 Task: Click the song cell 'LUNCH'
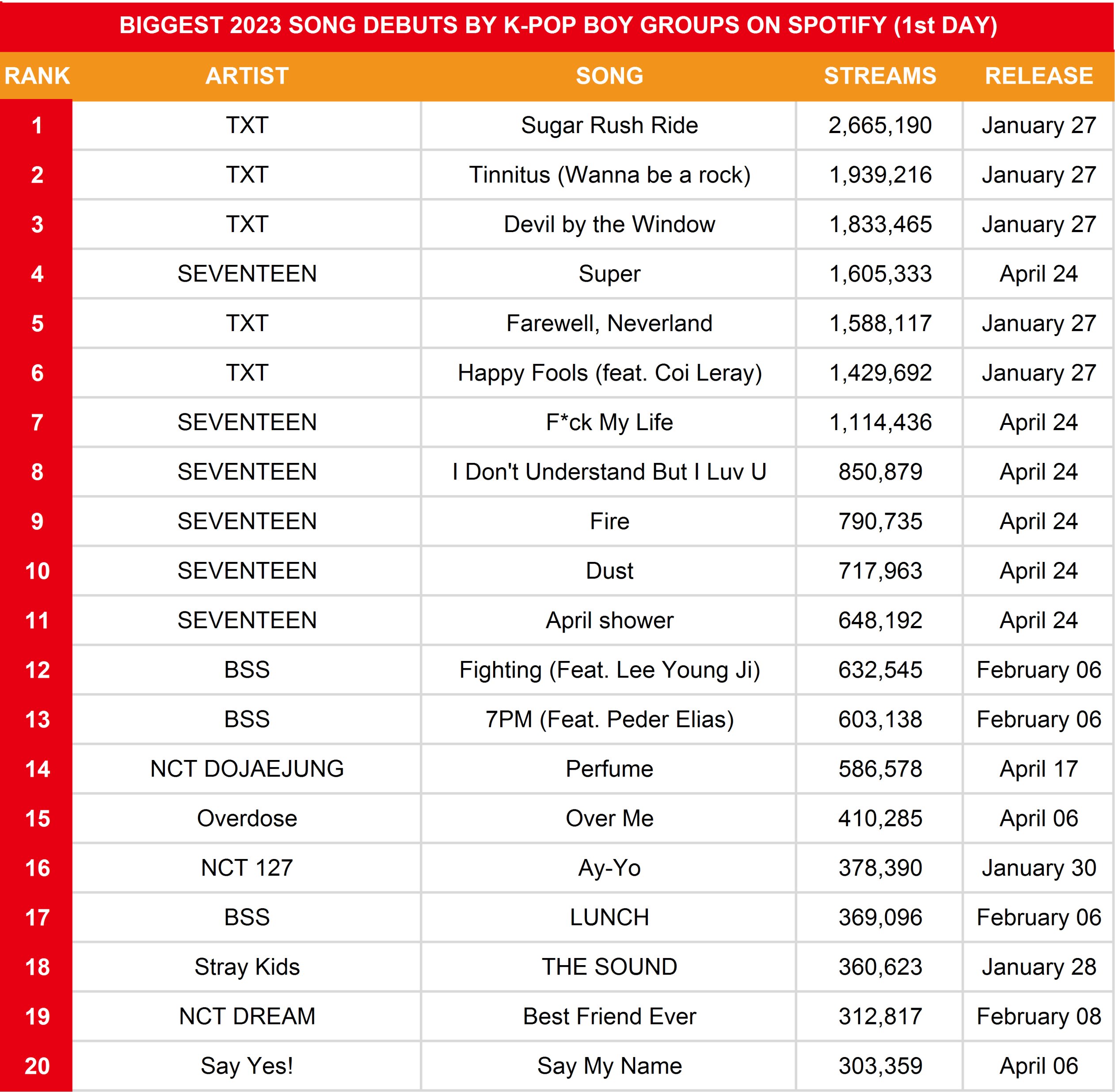pyautogui.click(x=609, y=918)
